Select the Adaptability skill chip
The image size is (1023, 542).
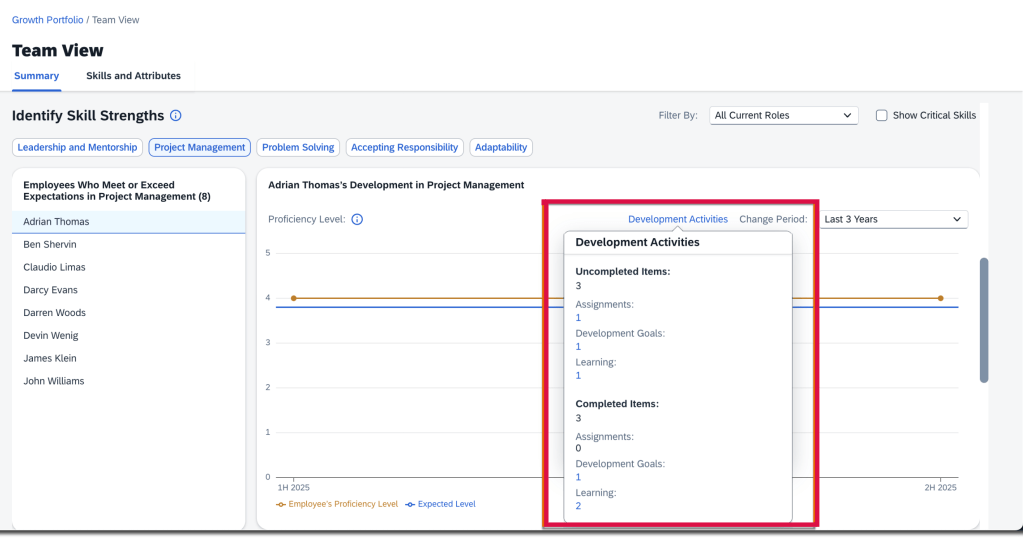pos(501,147)
